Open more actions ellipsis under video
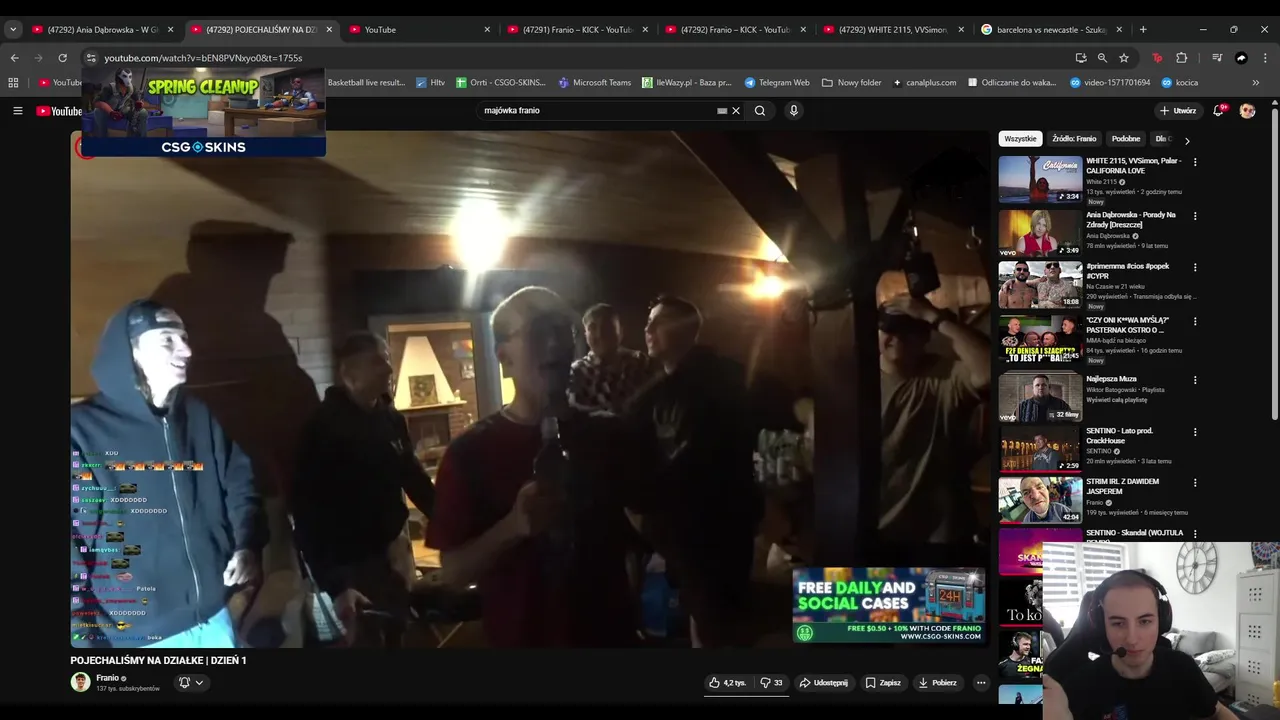 (981, 683)
